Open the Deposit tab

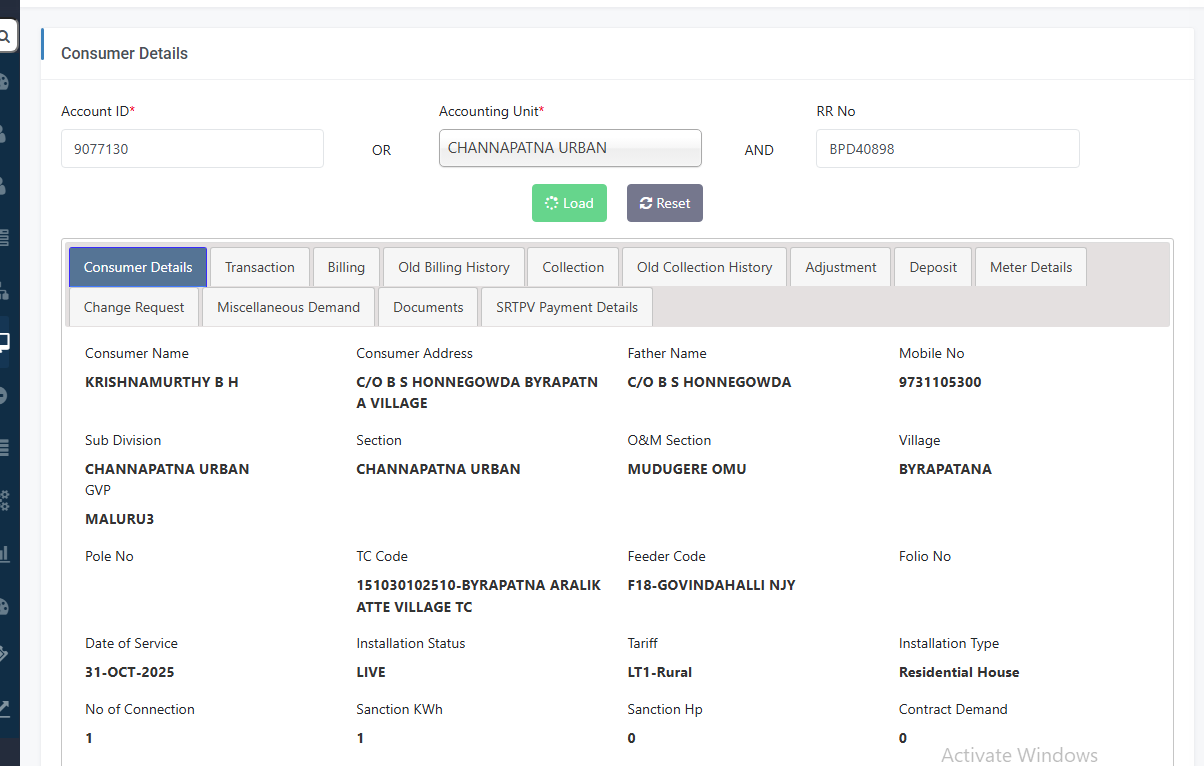pyautogui.click(x=933, y=267)
